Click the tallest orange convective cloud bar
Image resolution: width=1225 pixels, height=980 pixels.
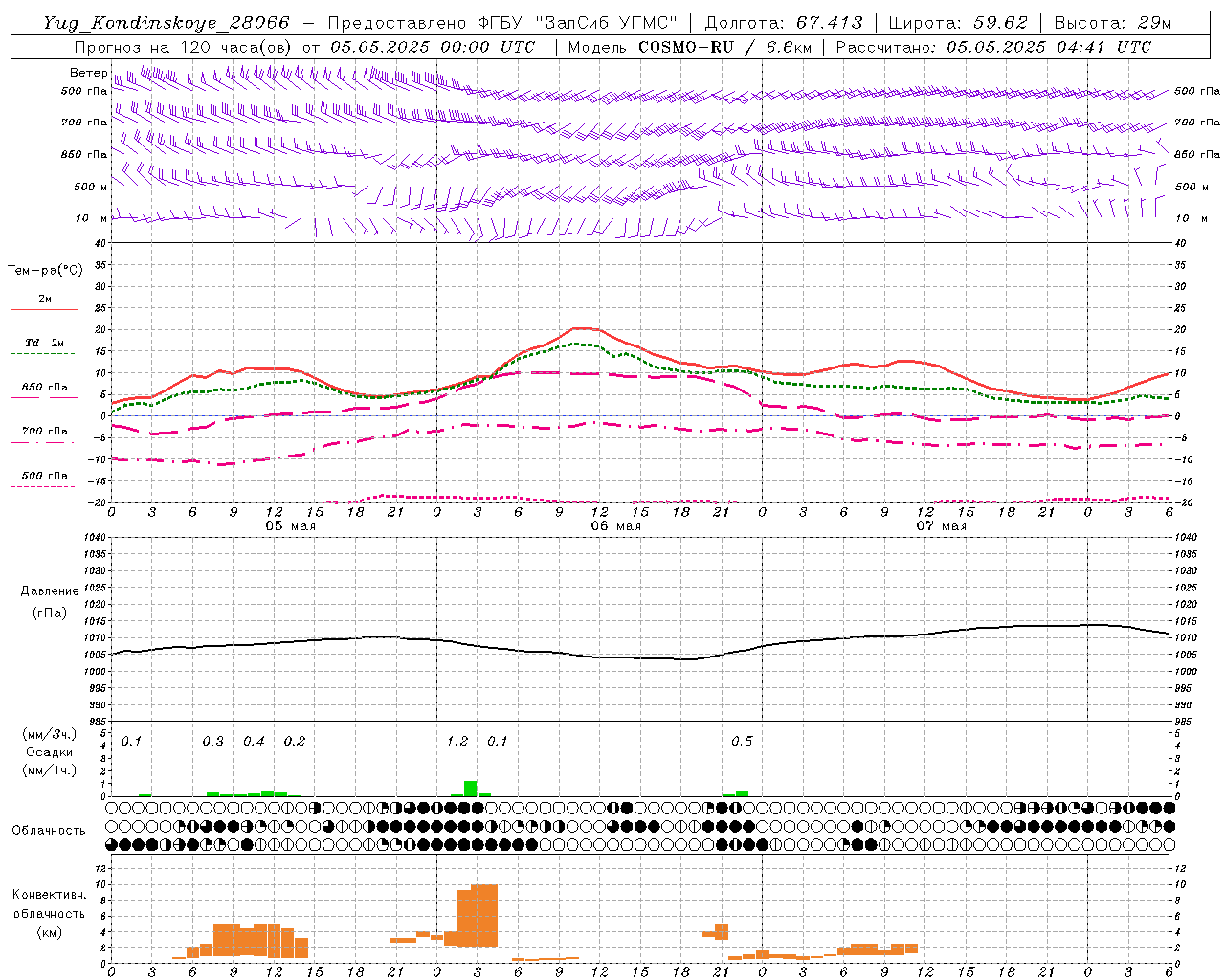(484, 916)
